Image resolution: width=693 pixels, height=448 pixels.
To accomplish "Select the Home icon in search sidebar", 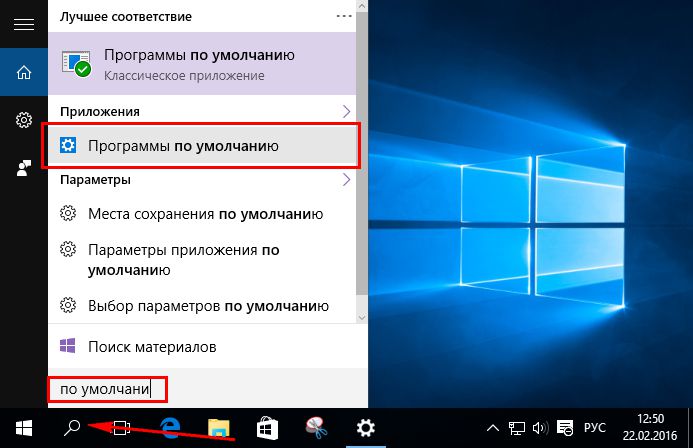I will pos(23,72).
